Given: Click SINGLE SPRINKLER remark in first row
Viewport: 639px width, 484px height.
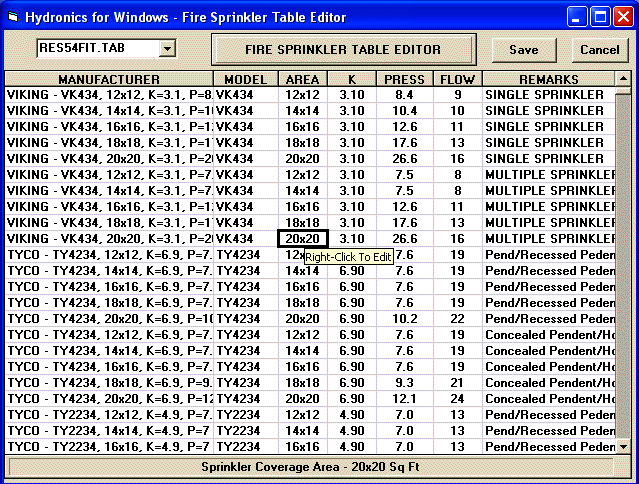Looking at the screenshot, I should pos(549,95).
